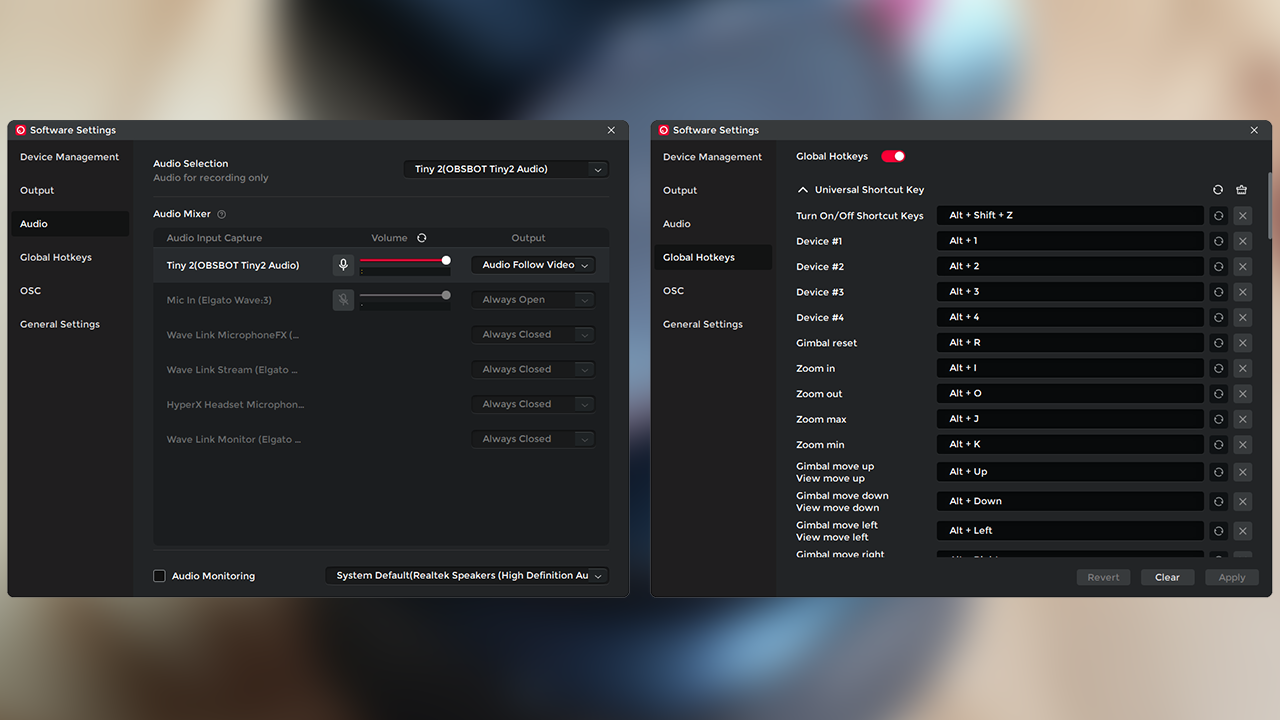The width and height of the screenshot is (1280, 720).
Task: Open the Audio Follow Video output dropdown
Action: 533,265
